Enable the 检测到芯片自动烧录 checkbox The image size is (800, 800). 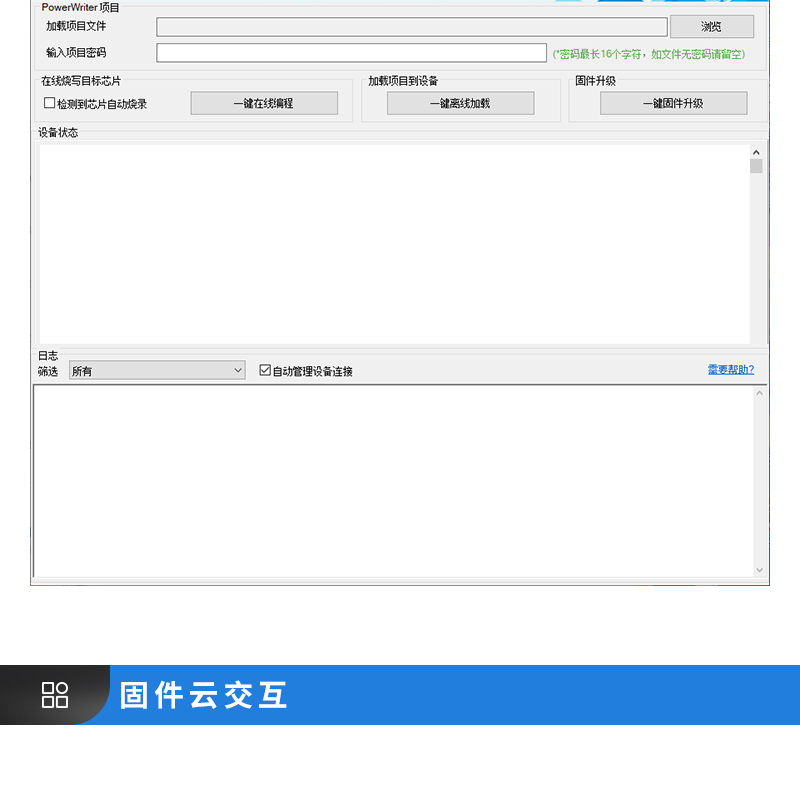(49, 103)
